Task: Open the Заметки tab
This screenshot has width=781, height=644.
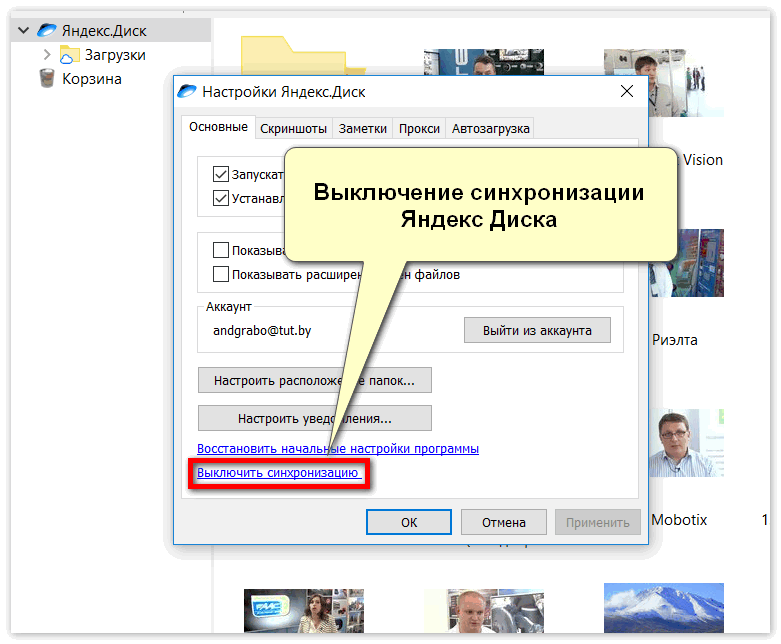Action: 363,129
